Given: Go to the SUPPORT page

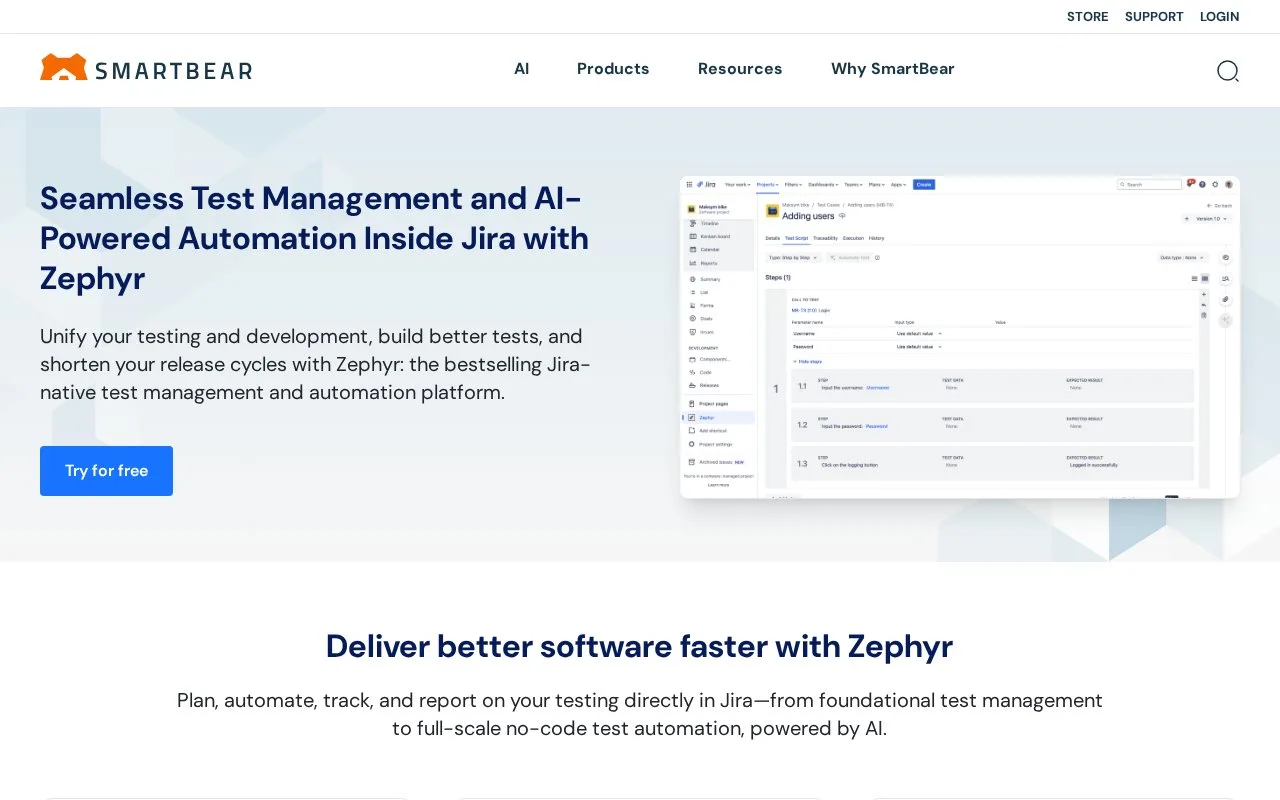Looking at the screenshot, I should [x=1154, y=17].
